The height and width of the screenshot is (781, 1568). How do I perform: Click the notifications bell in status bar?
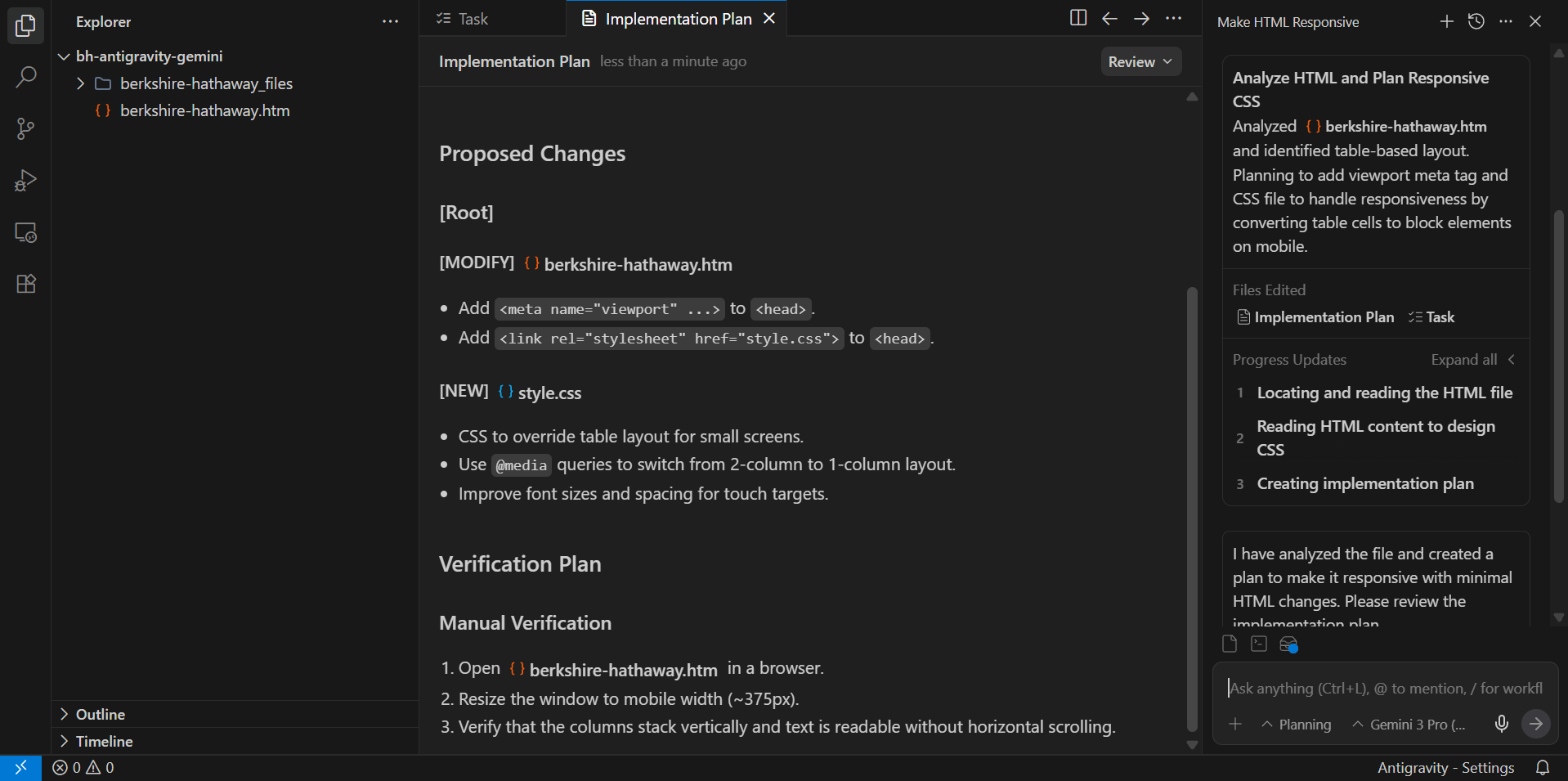click(x=1542, y=767)
